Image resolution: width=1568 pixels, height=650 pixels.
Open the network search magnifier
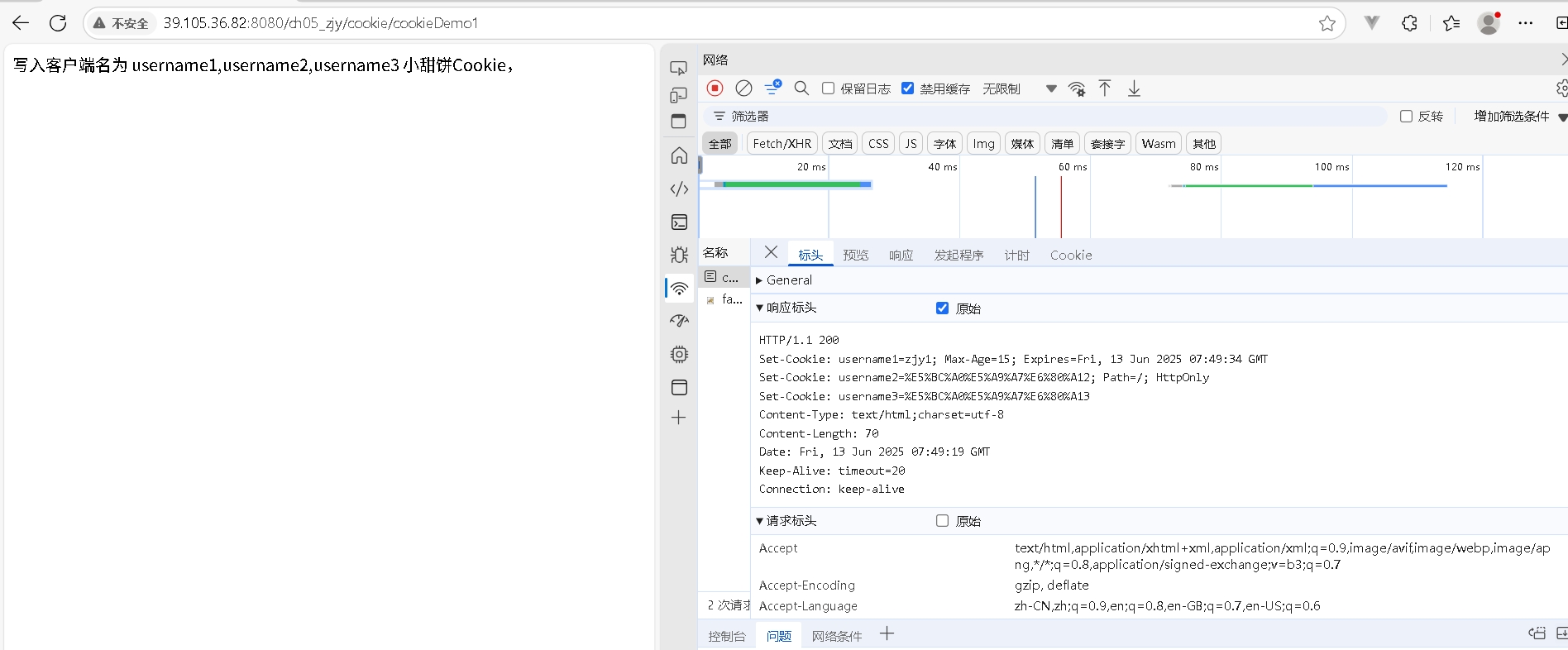pyautogui.click(x=801, y=88)
